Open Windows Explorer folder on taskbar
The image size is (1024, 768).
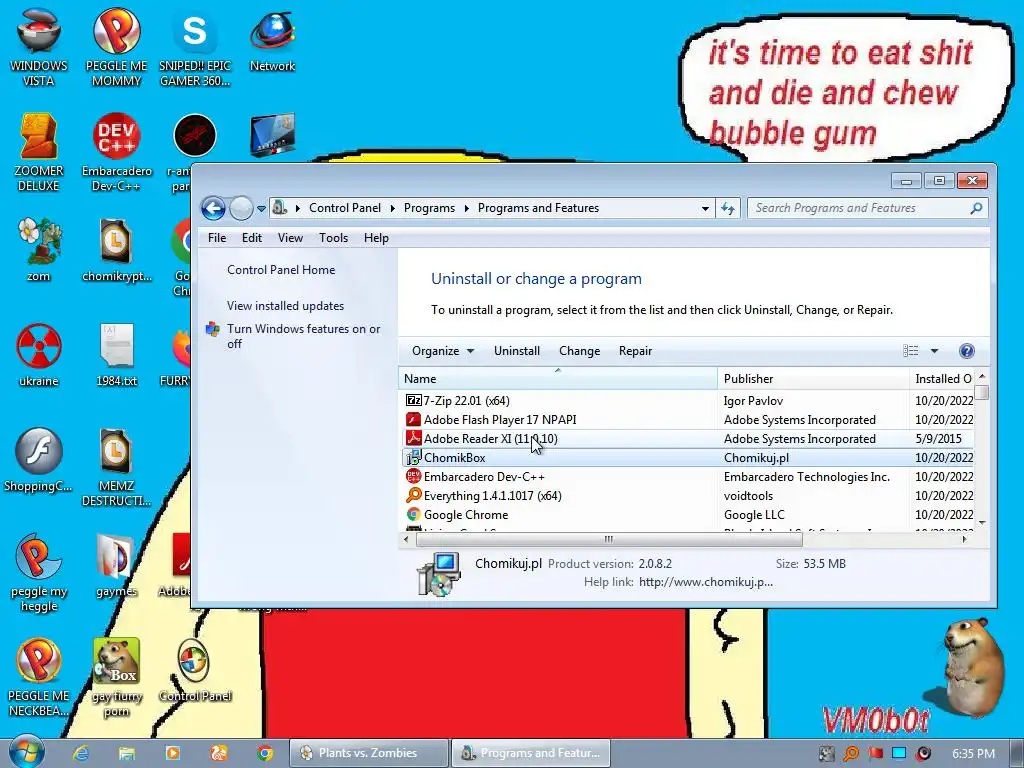(126, 753)
